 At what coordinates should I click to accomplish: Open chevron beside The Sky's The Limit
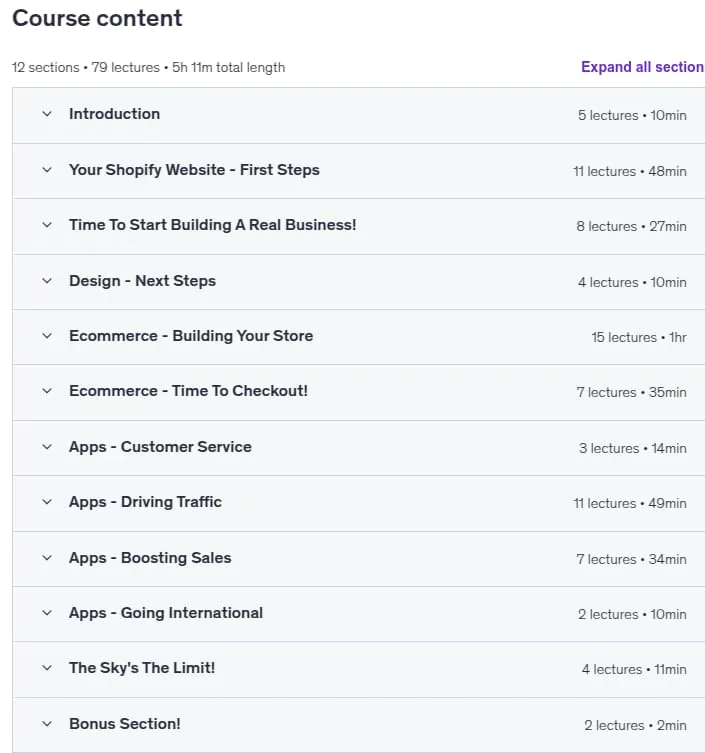click(x=47, y=668)
